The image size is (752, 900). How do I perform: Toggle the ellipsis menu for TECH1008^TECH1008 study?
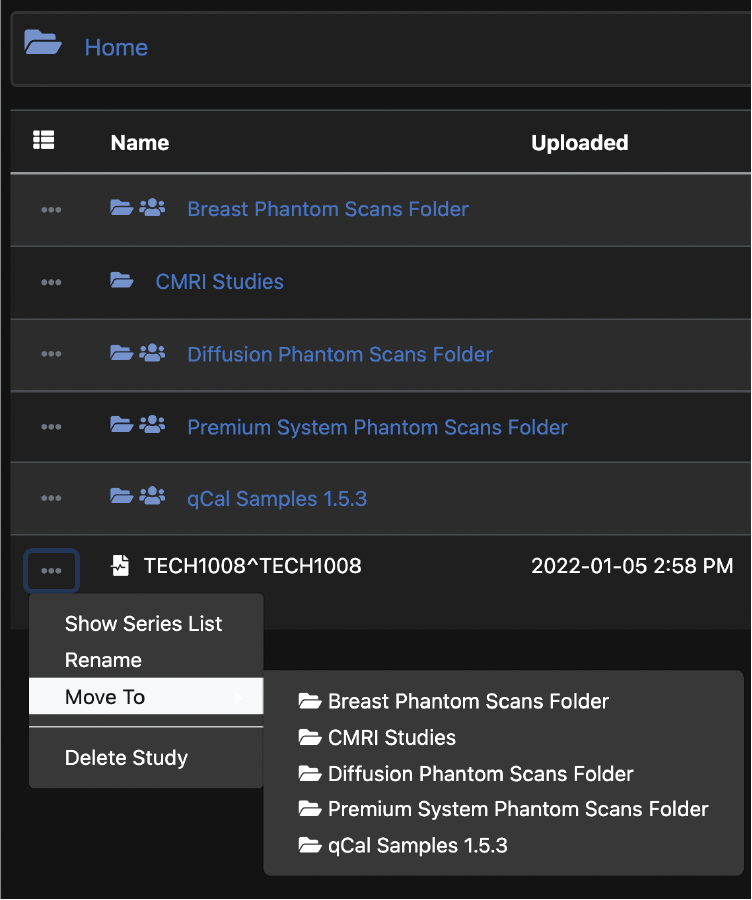(x=51, y=571)
